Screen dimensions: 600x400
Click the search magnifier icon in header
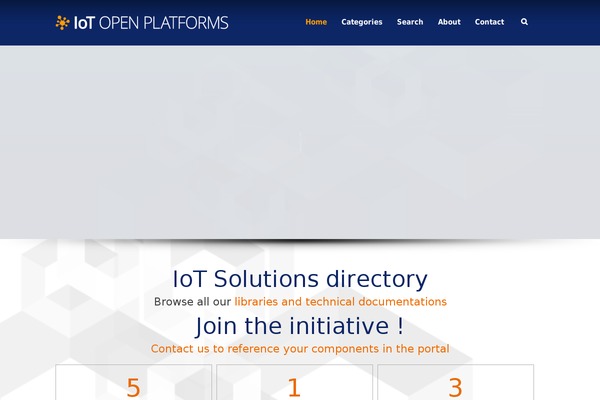tap(524, 22)
